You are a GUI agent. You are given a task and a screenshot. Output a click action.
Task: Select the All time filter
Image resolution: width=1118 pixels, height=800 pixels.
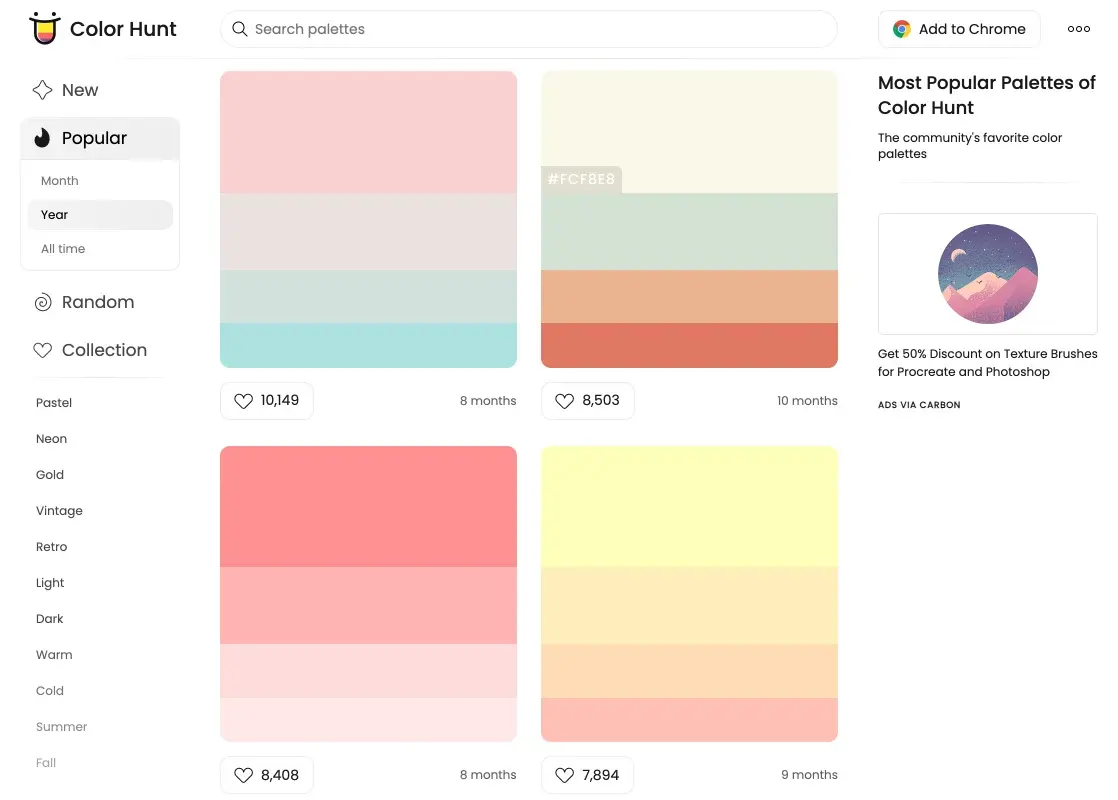tap(63, 249)
